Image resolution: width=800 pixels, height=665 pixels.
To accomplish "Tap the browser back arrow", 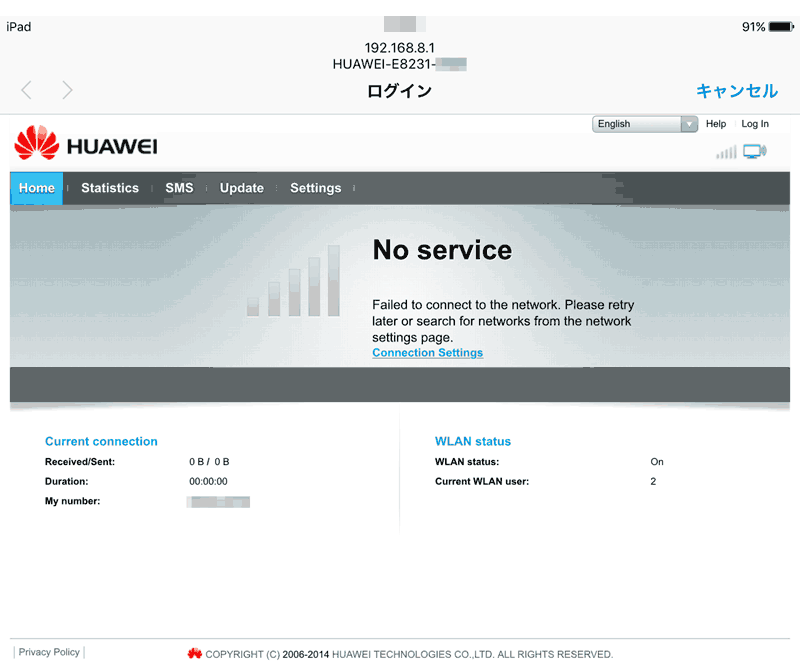I will click(x=27, y=91).
